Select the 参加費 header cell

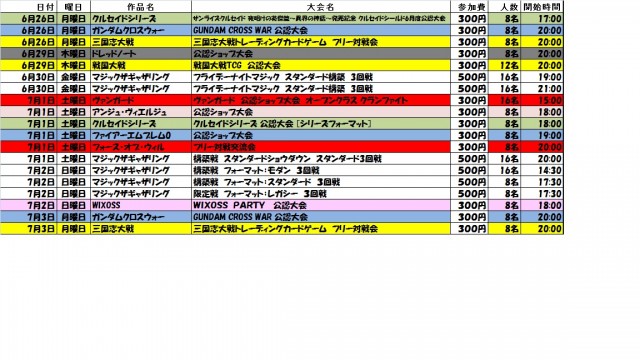coord(469,7)
